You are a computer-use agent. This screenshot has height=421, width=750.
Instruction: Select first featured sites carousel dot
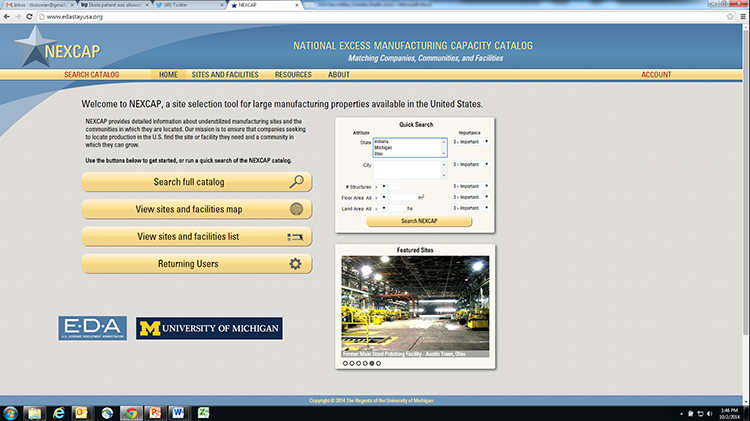click(x=345, y=364)
